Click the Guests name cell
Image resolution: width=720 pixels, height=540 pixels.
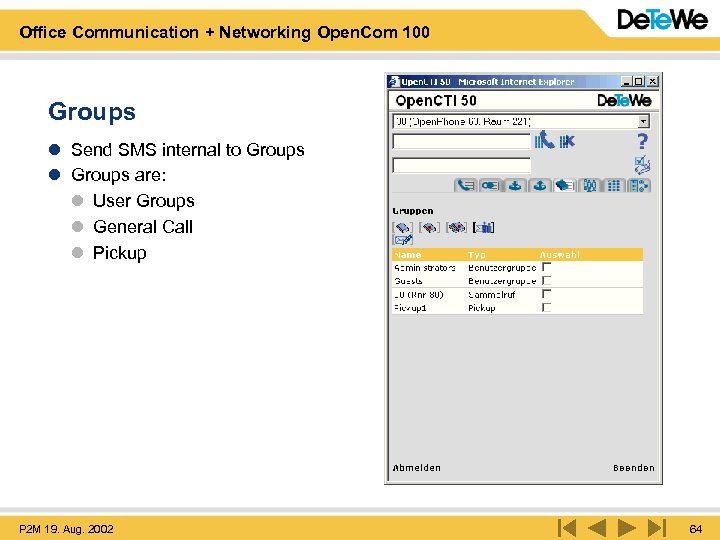[x=408, y=281]
